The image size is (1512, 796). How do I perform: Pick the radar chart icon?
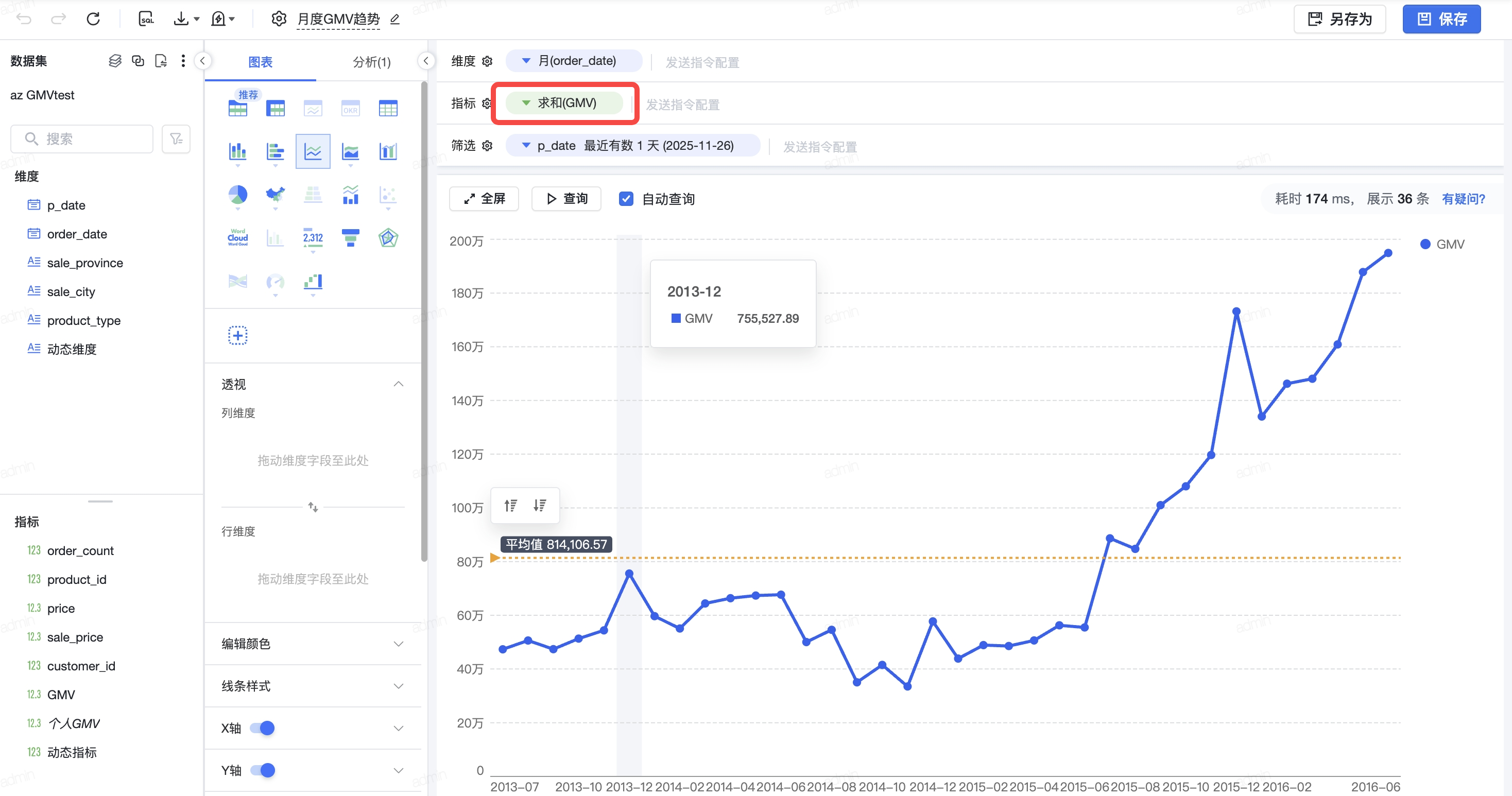pyautogui.click(x=388, y=237)
